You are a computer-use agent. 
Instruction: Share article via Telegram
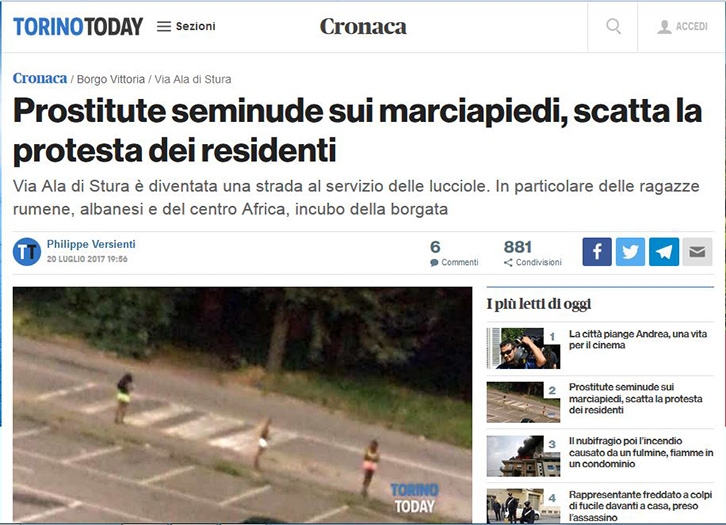coord(664,252)
